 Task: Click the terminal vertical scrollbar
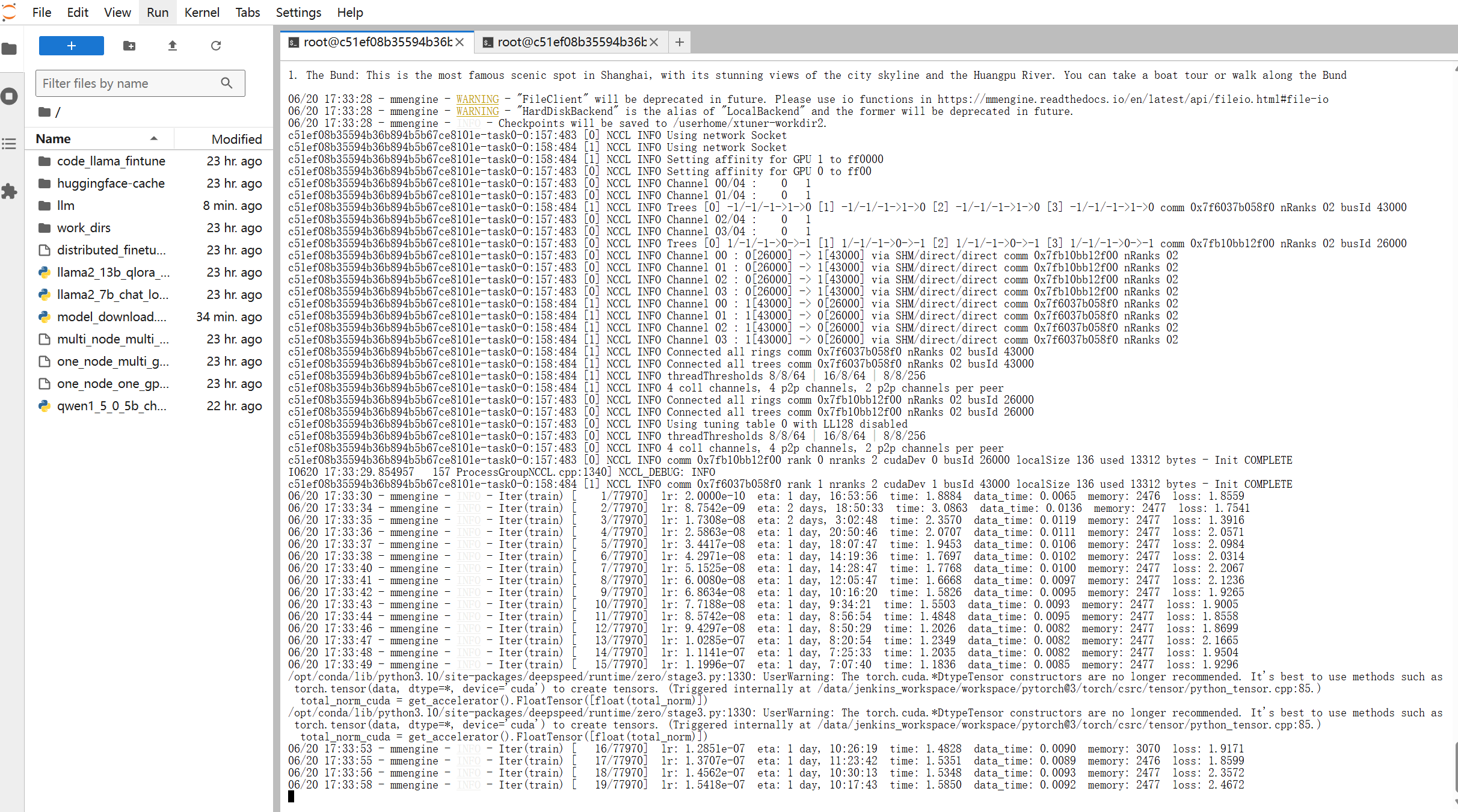(1456, 766)
